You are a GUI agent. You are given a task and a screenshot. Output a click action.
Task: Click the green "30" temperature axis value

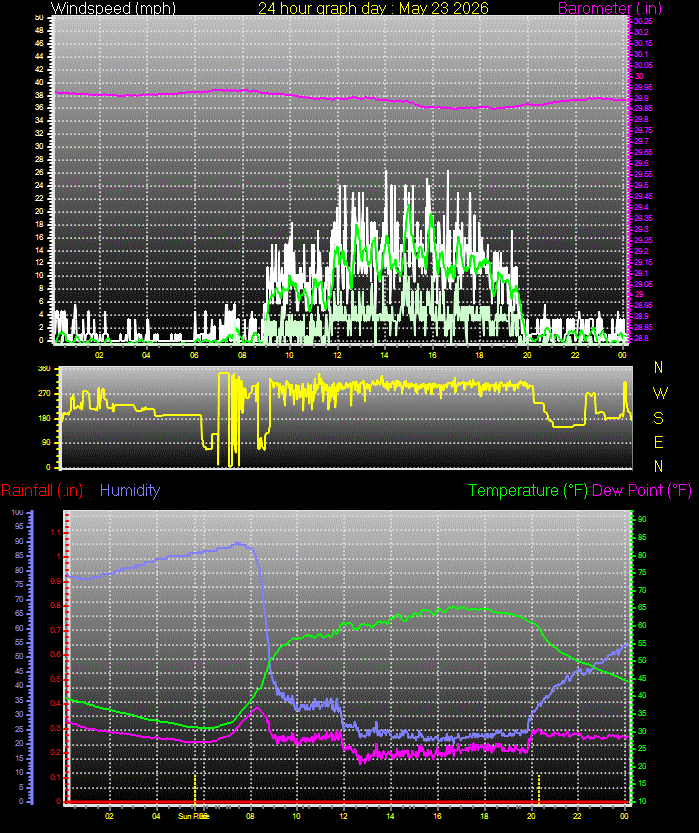tap(642, 732)
